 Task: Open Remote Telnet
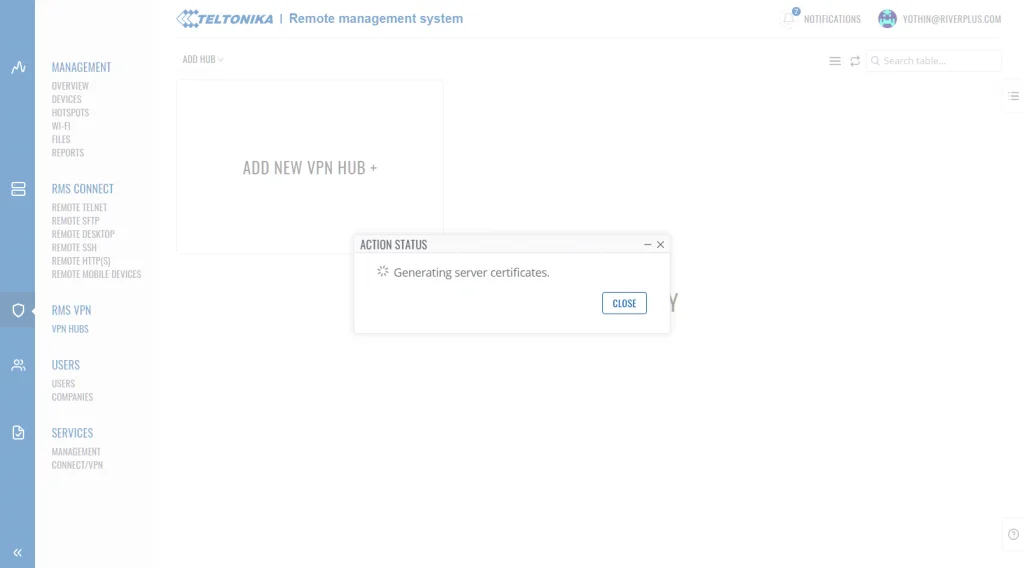79,208
